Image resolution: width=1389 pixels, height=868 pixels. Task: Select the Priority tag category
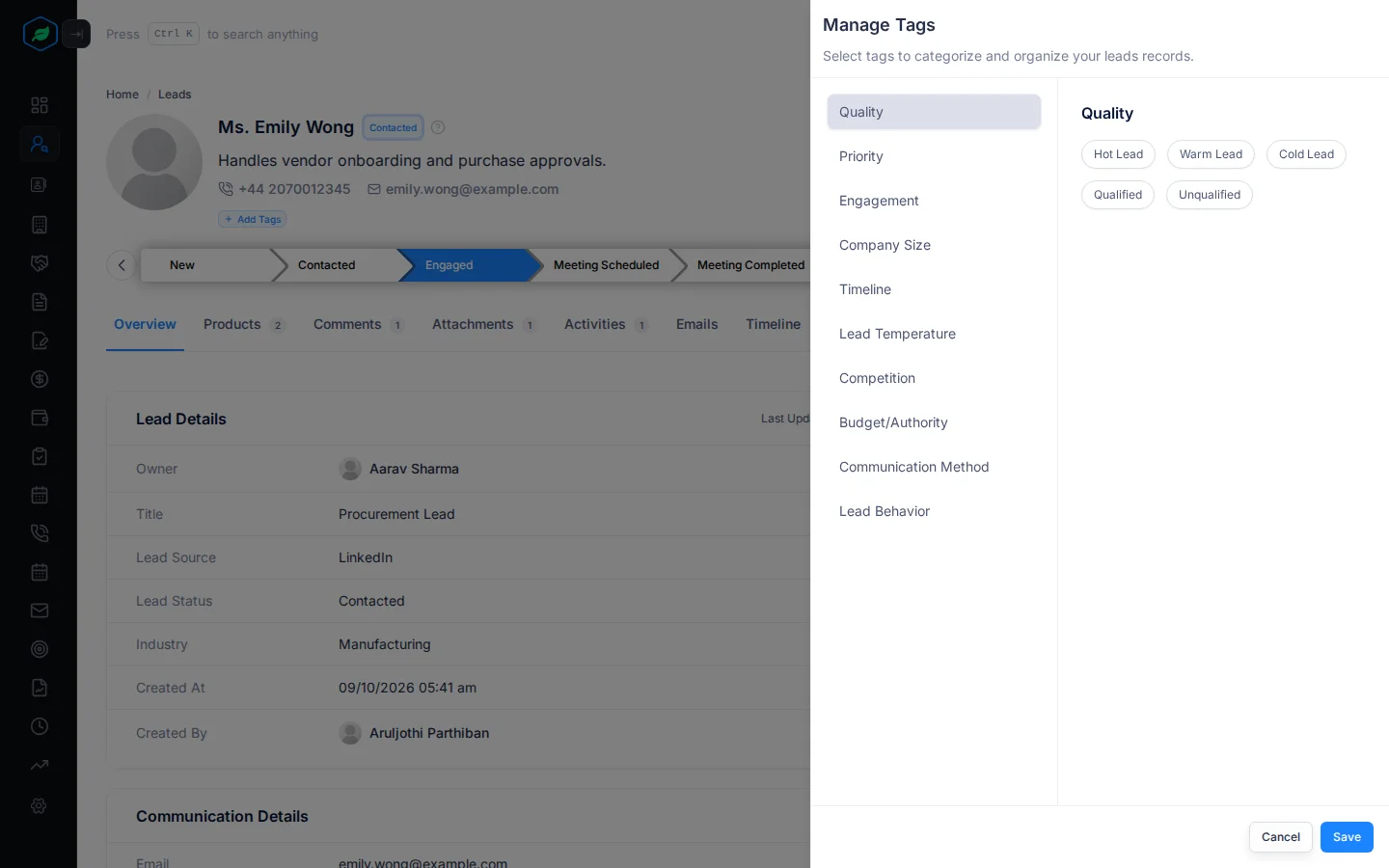pos(934,156)
